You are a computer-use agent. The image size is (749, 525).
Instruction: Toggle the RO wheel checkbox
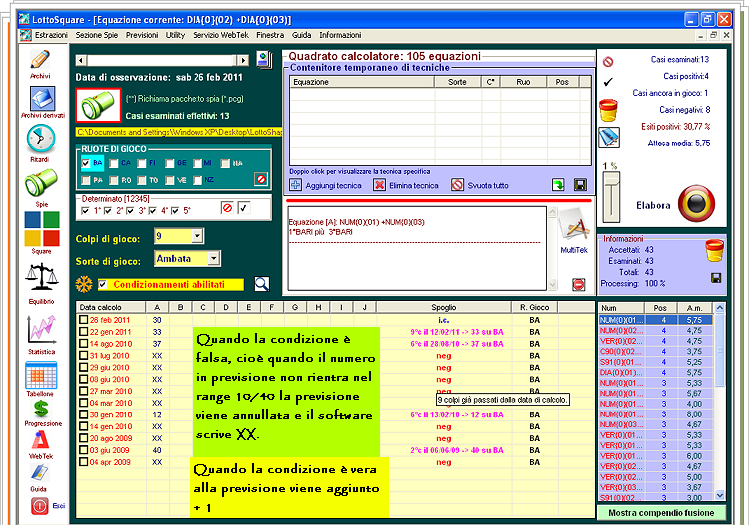pyautogui.click(x=114, y=180)
